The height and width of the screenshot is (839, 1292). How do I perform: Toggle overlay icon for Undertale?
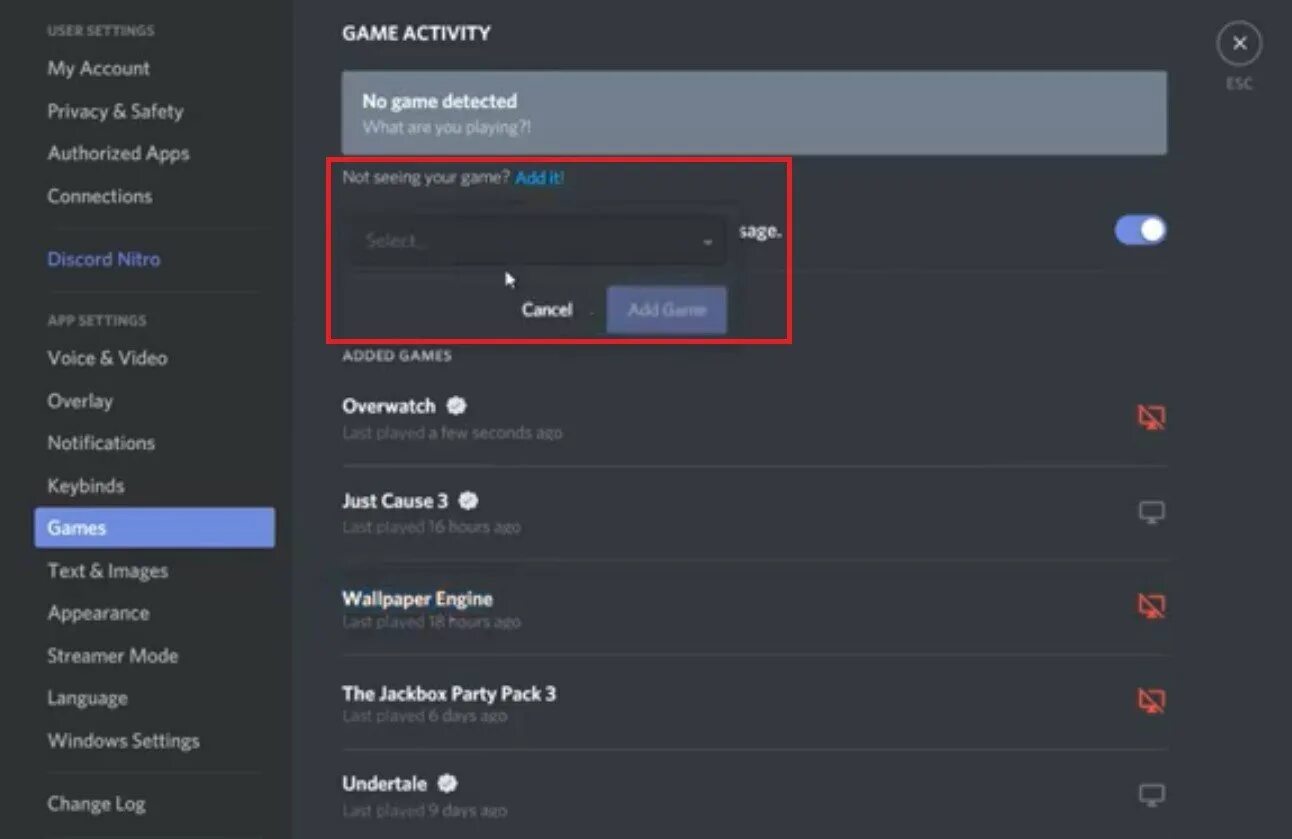(x=1152, y=796)
